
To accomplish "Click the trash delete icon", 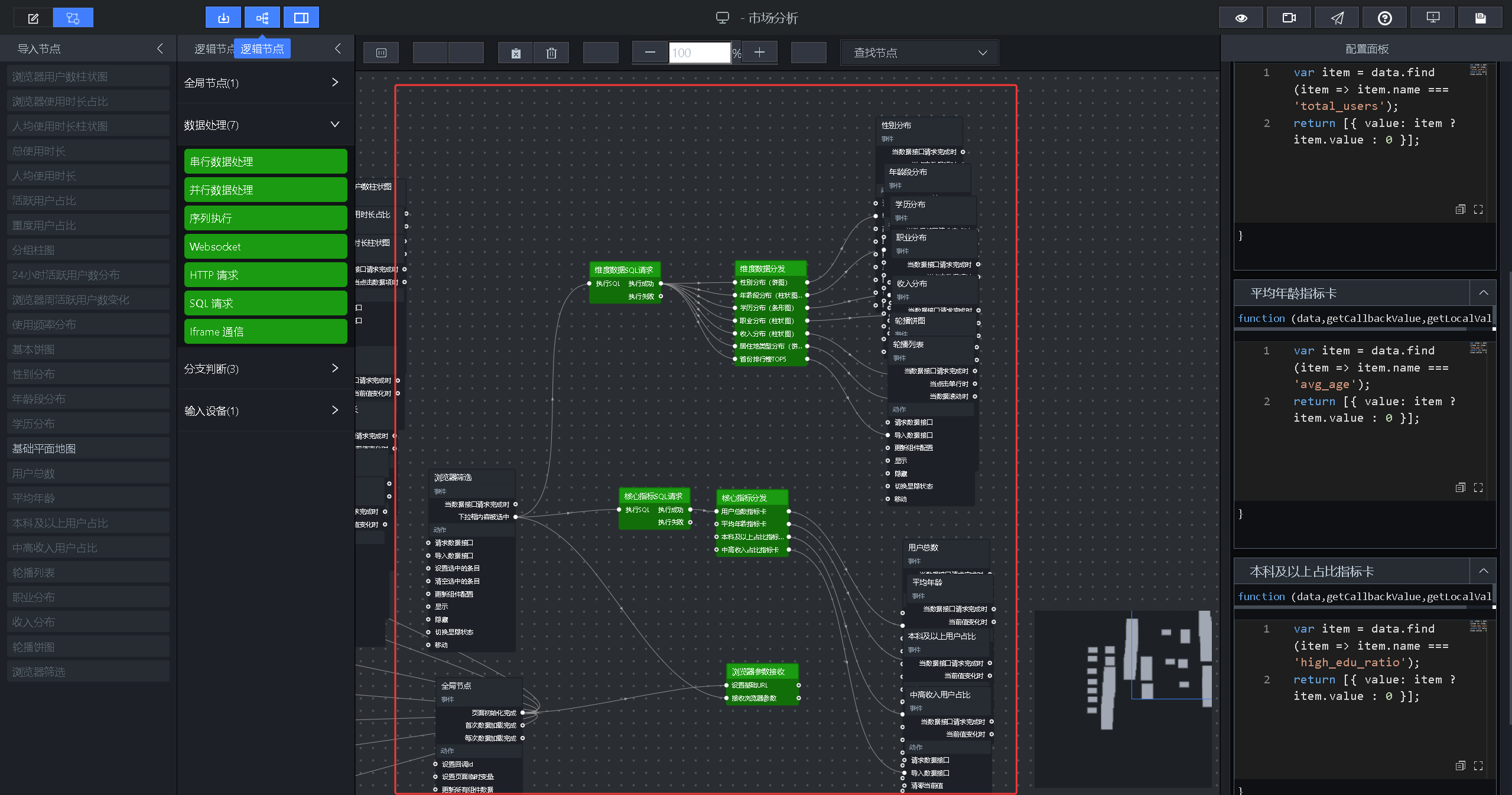I will [x=551, y=53].
